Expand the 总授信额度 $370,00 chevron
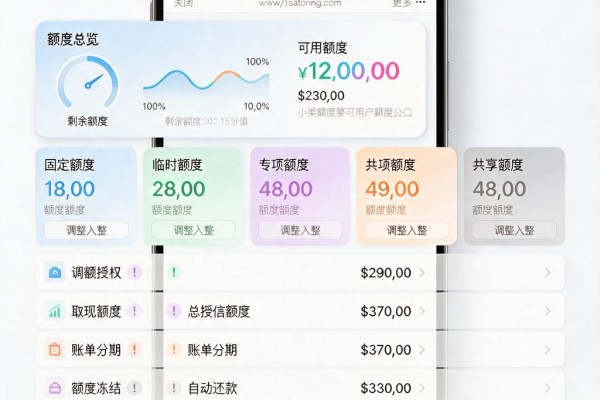This screenshot has width=600, height=400. click(x=422, y=311)
